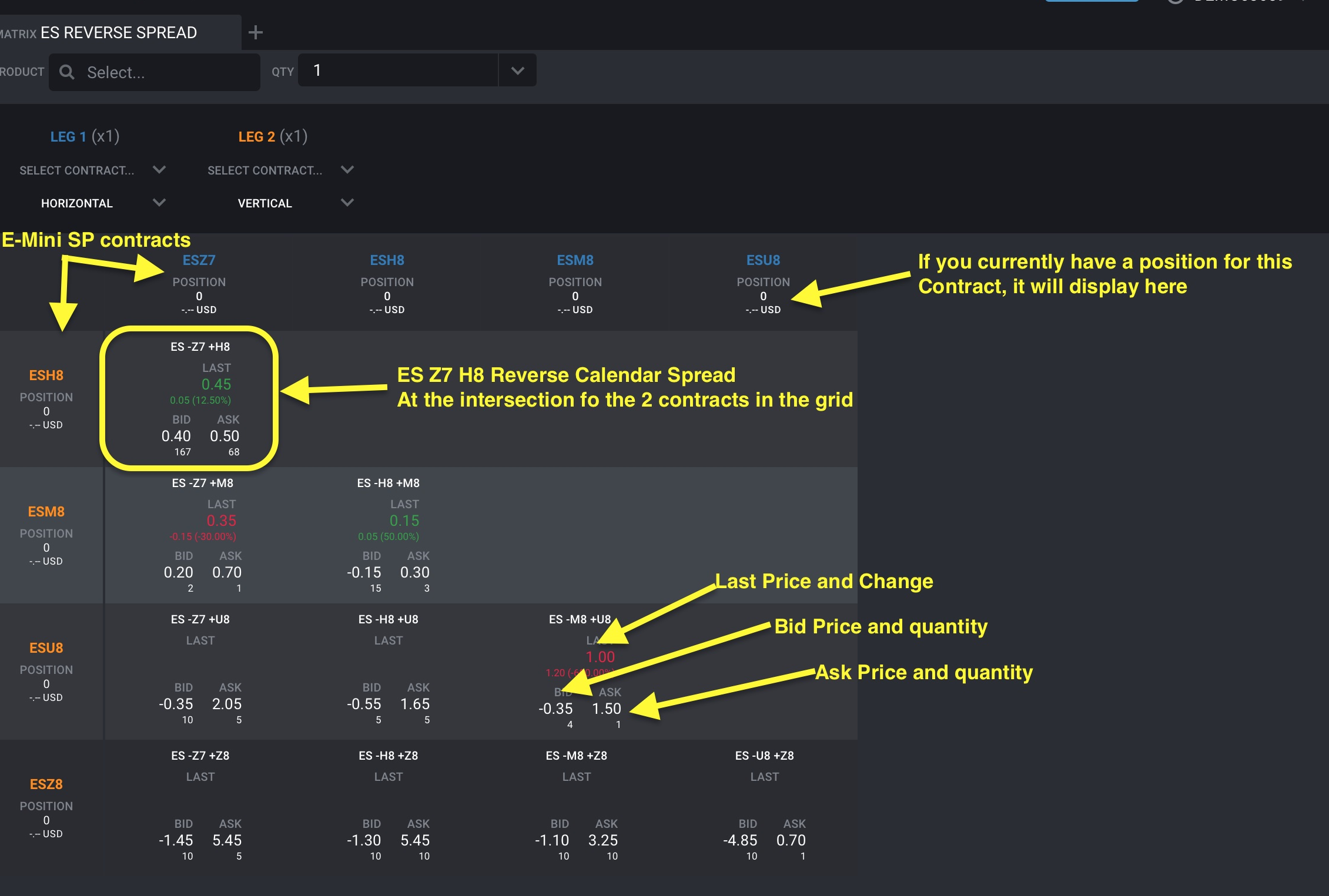Click last price 1.00 in ES -M8 +U8
This screenshot has height=896, width=1329.
(x=600, y=657)
